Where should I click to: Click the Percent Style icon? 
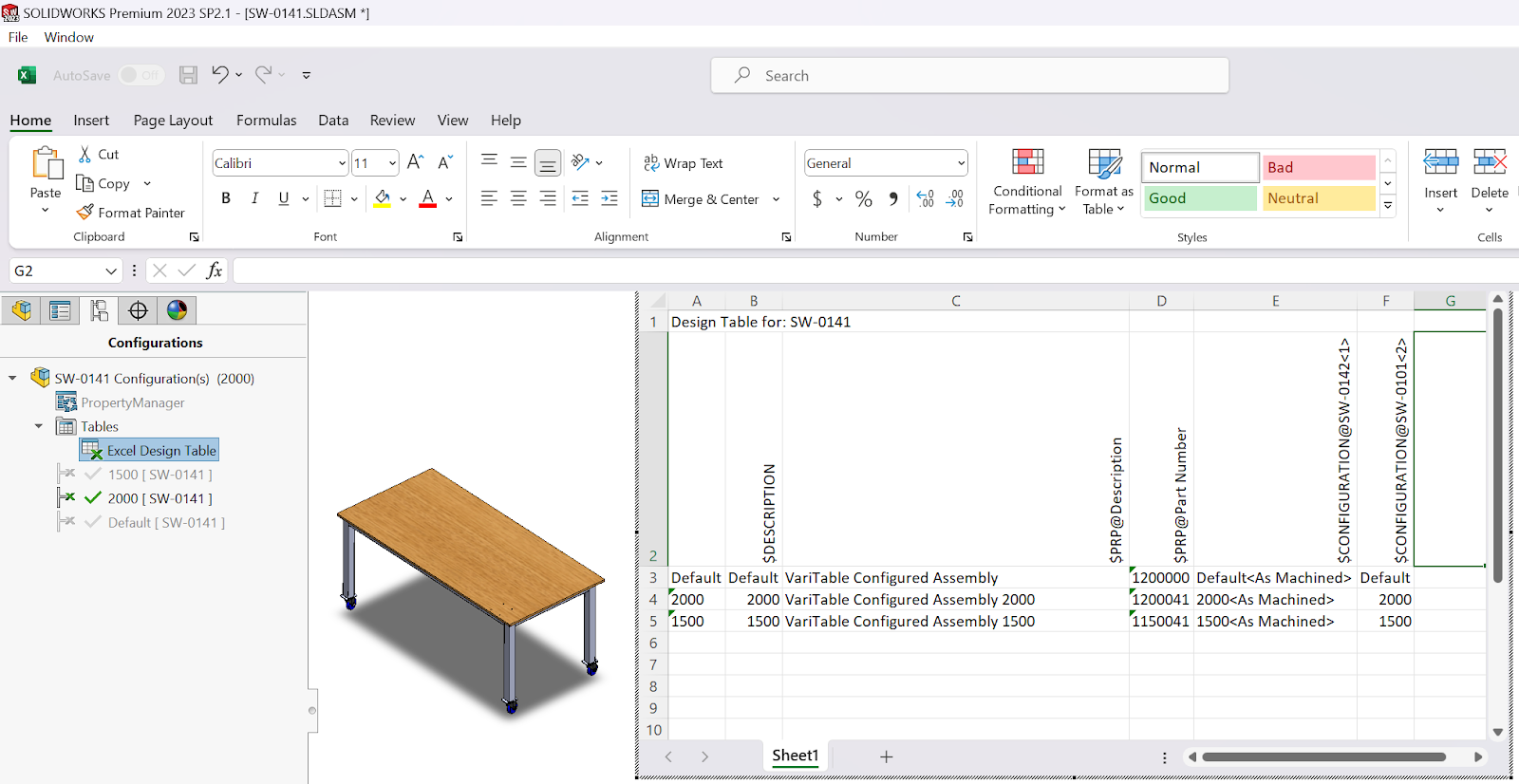863,198
